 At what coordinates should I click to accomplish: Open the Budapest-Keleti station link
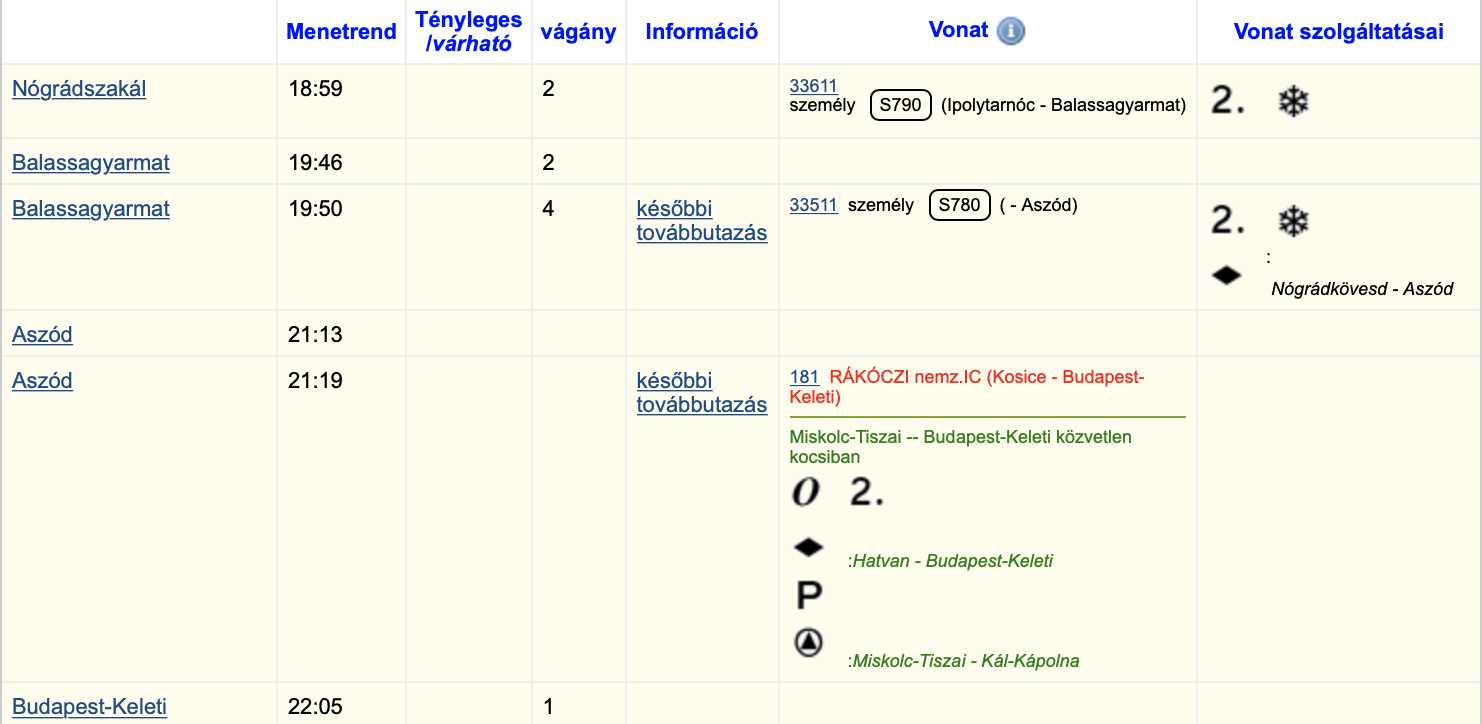tap(89, 707)
